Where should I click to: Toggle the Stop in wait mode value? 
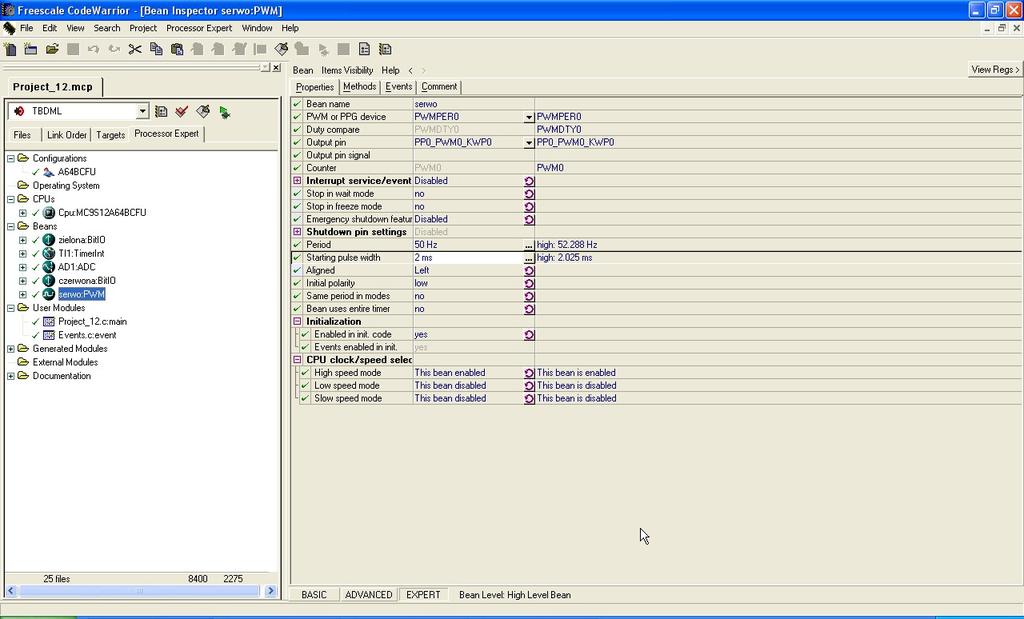click(529, 194)
